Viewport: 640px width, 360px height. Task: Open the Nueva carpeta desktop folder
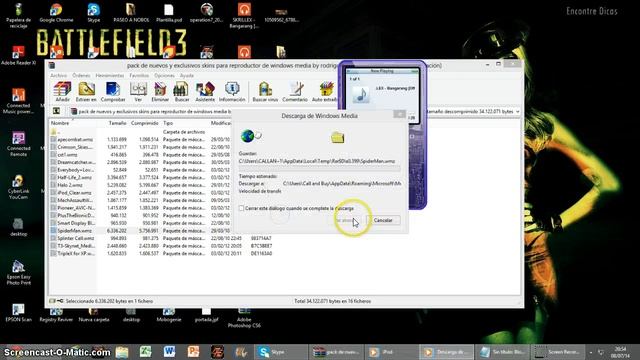click(x=93, y=316)
